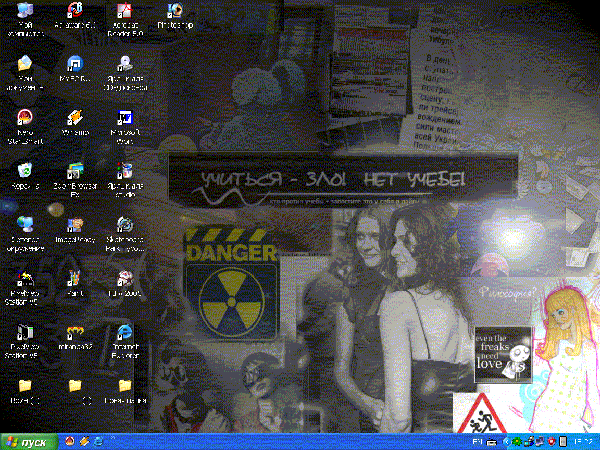This screenshot has width=600, height=450.
Task: Open the green flower tray icon
Action: [x=517, y=442]
